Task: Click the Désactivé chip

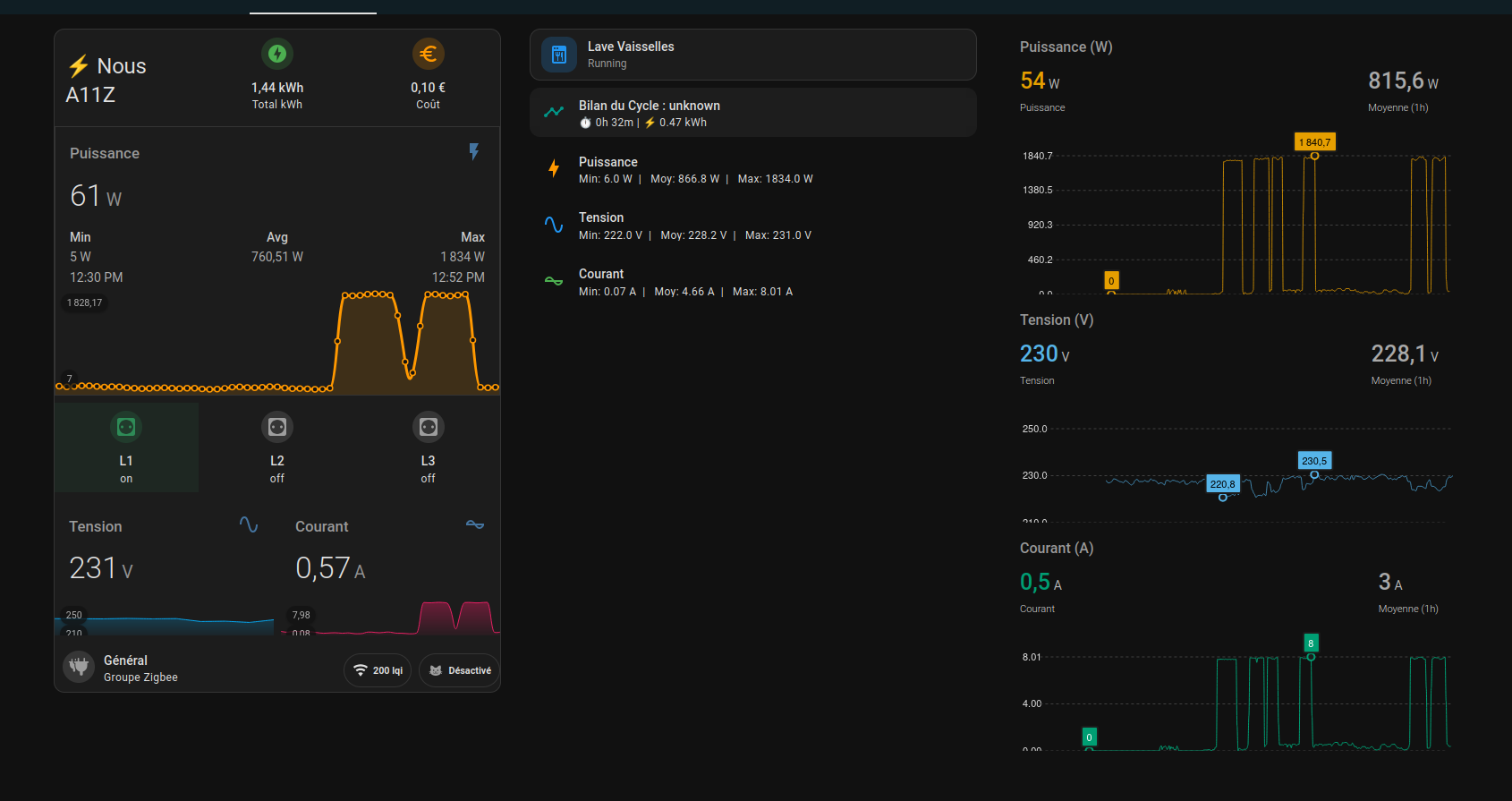Action: point(460,670)
